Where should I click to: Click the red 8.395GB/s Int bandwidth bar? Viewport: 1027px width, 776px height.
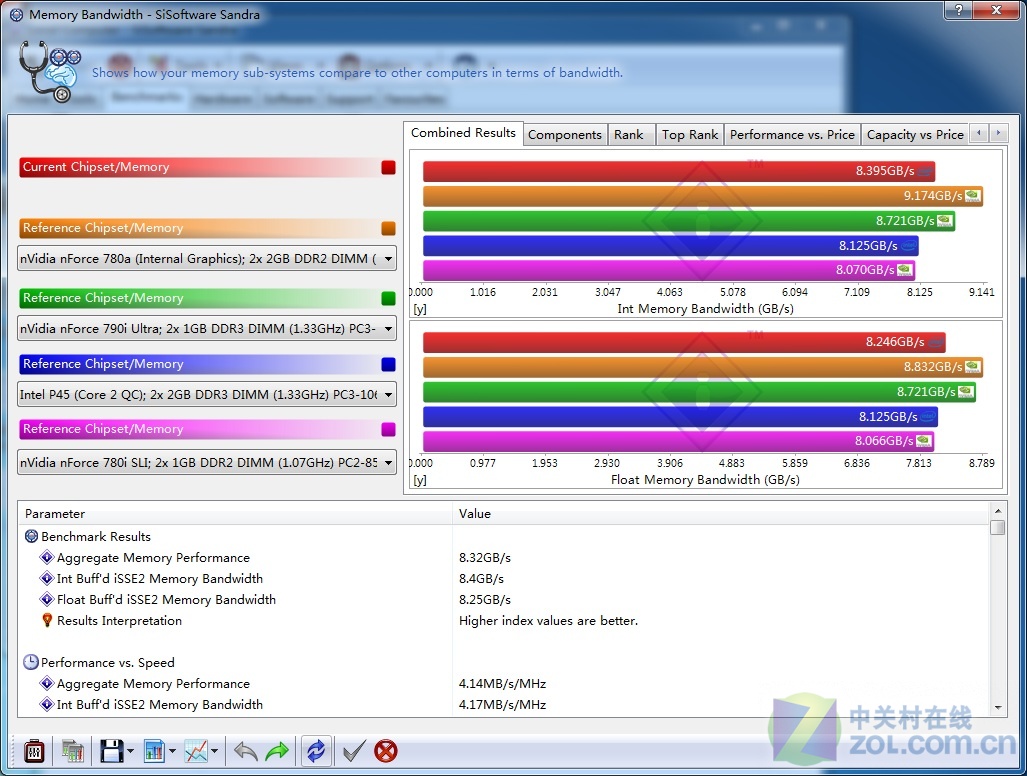click(679, 172)
